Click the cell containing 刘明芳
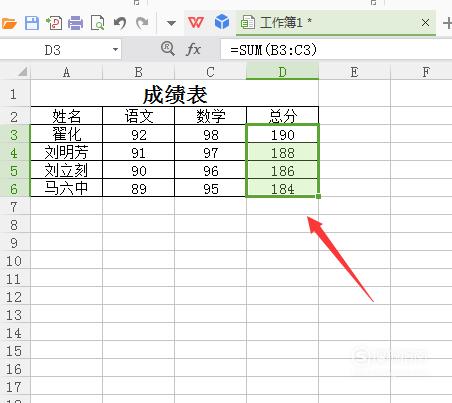 click(66, 152)
